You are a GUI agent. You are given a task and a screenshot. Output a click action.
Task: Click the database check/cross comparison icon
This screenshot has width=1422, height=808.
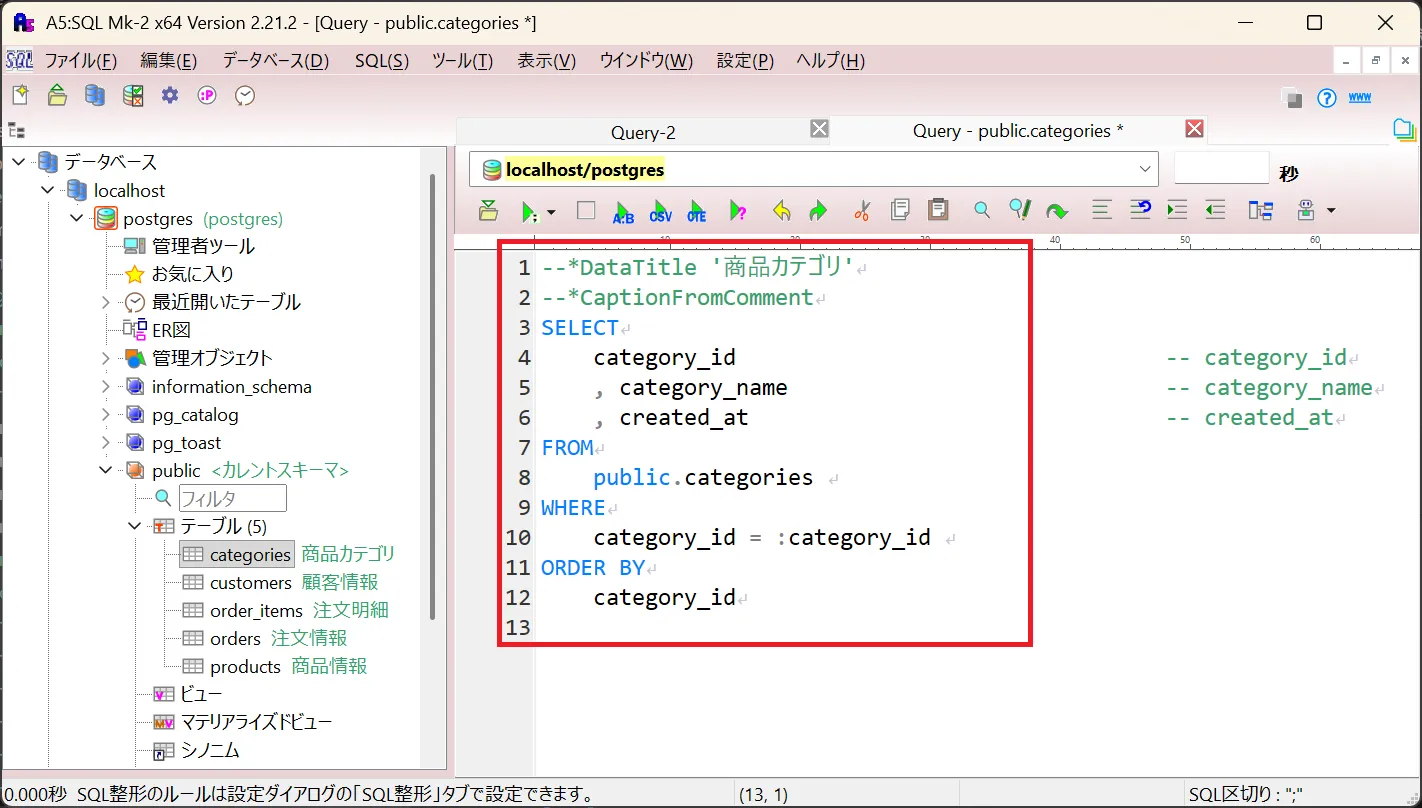pos(132,95)
